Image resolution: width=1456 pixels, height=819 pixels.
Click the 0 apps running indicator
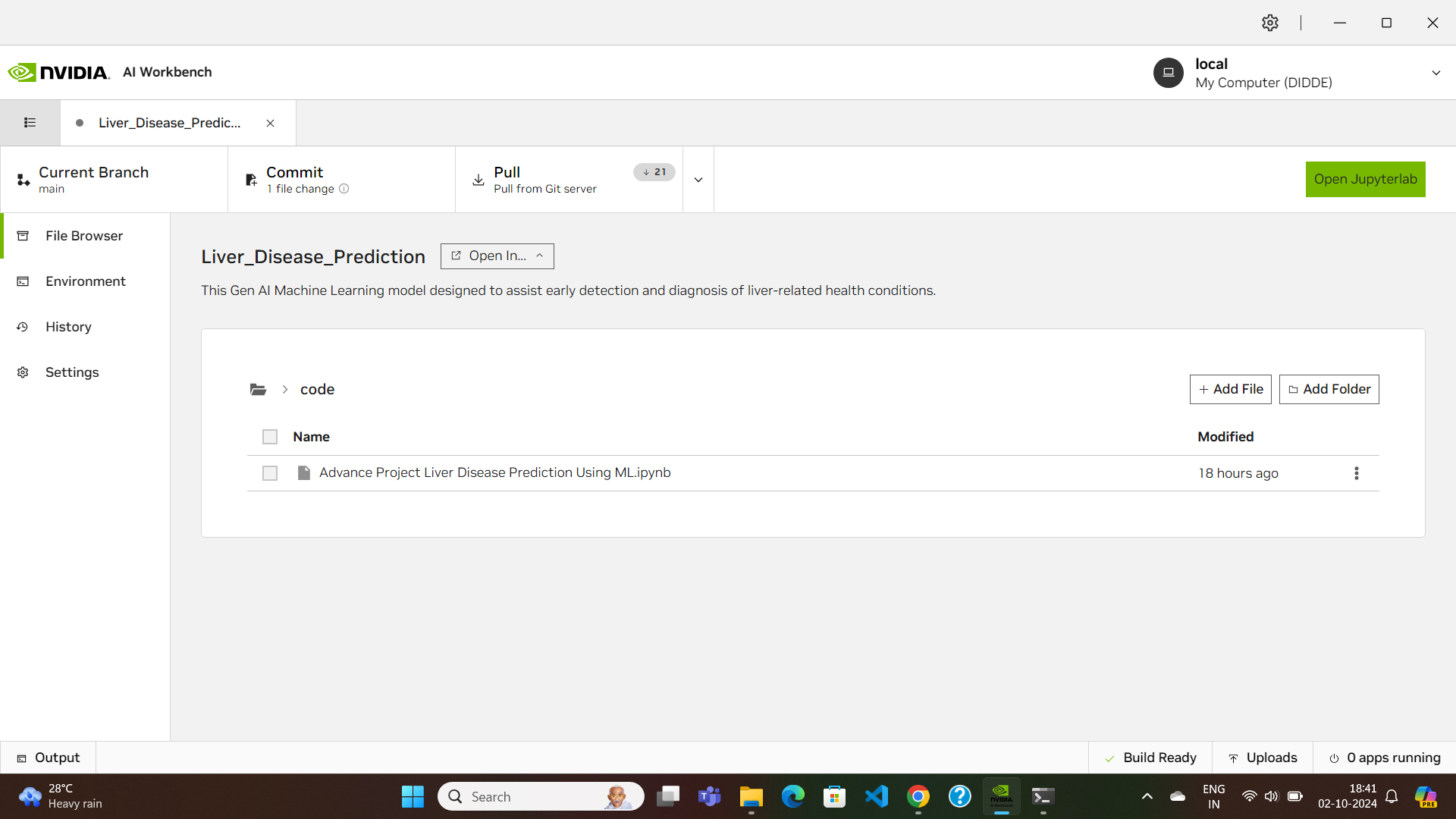click(1385, 758)
